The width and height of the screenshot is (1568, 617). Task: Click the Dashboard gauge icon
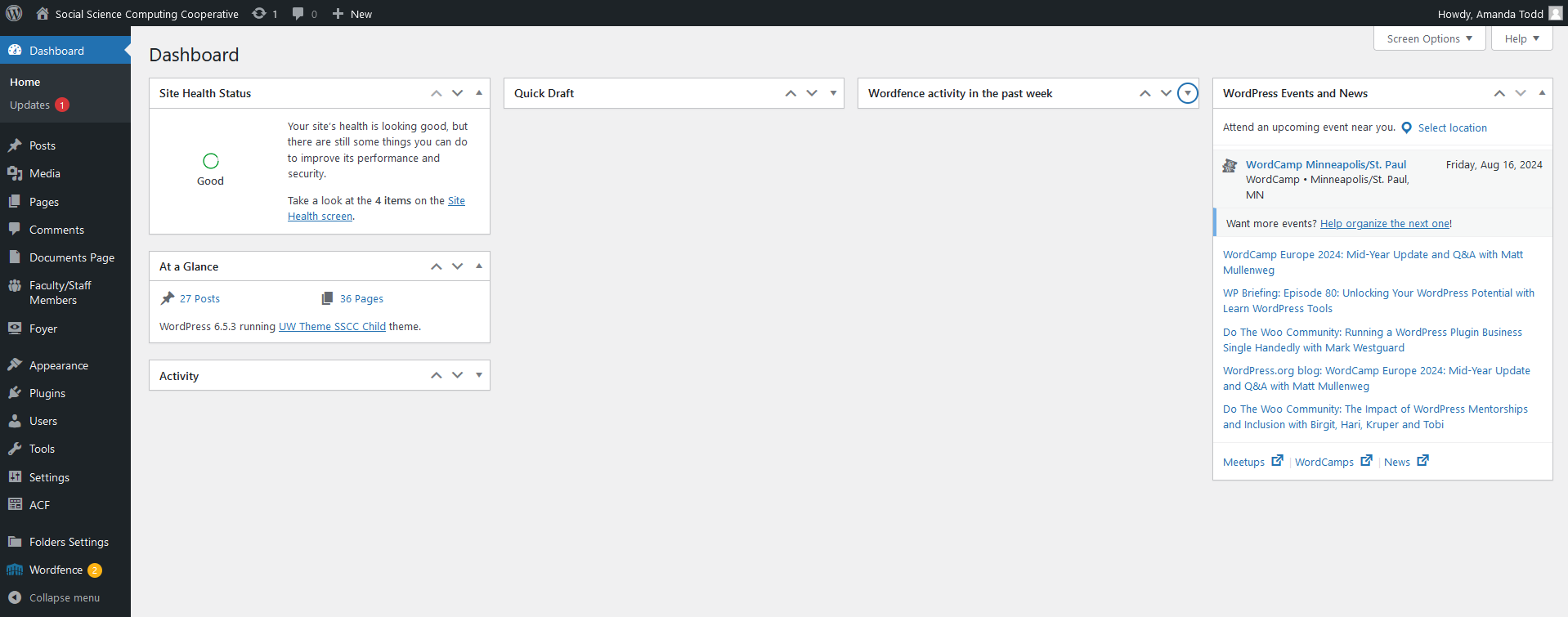coord(15,50)
